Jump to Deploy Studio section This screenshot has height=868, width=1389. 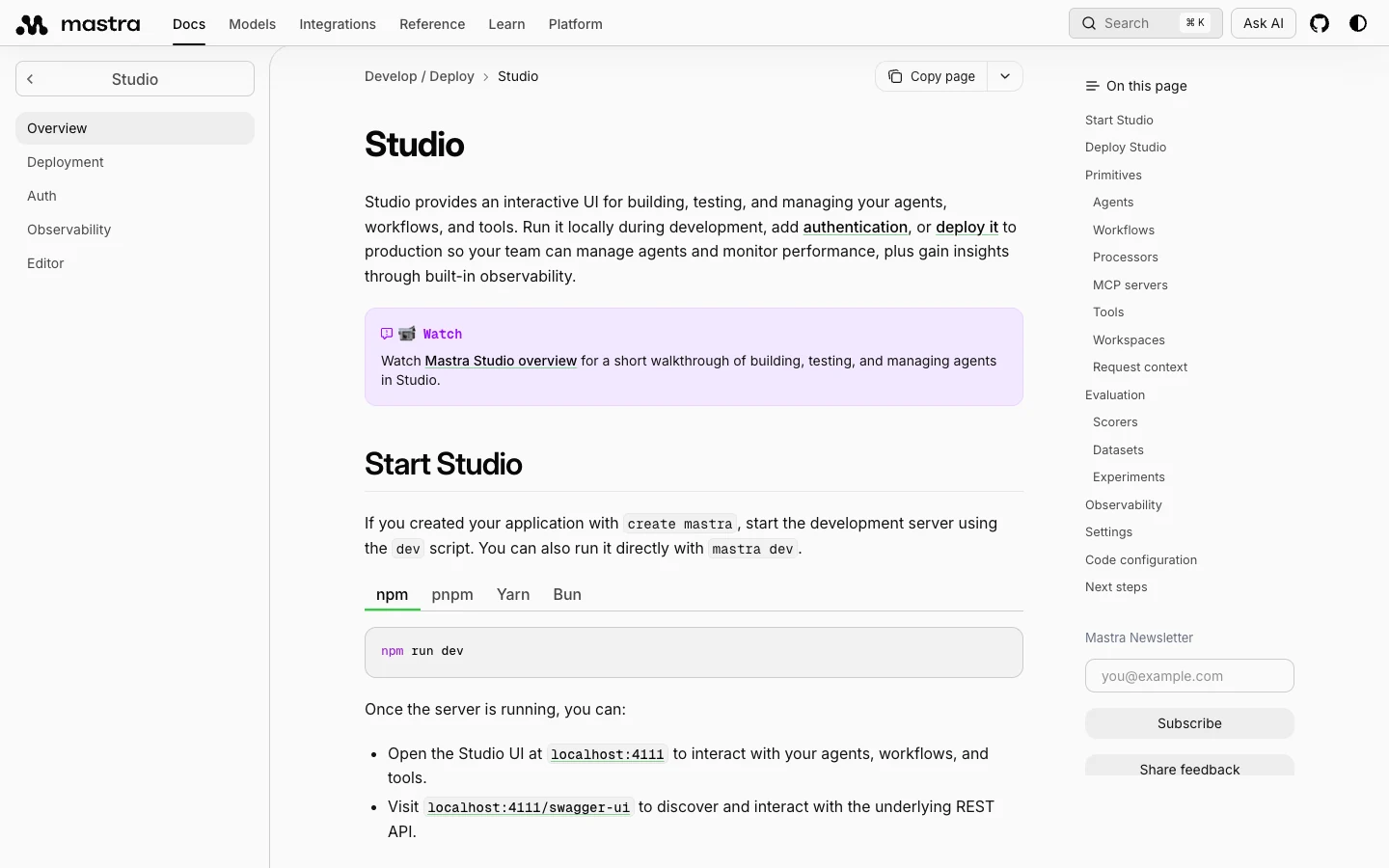(1126, 147)
